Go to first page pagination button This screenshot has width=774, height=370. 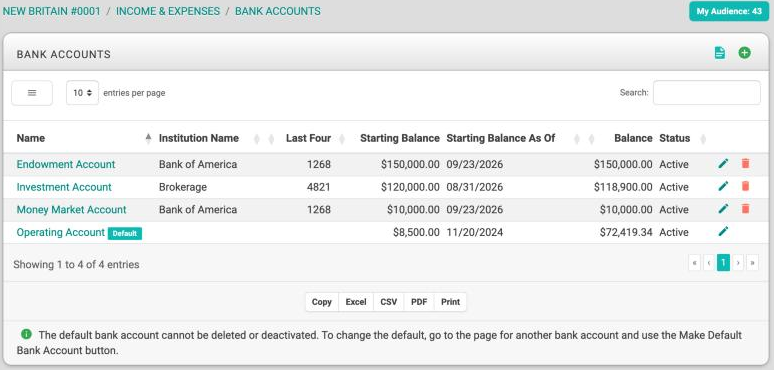pyautogui.click(x=695, y=263)
